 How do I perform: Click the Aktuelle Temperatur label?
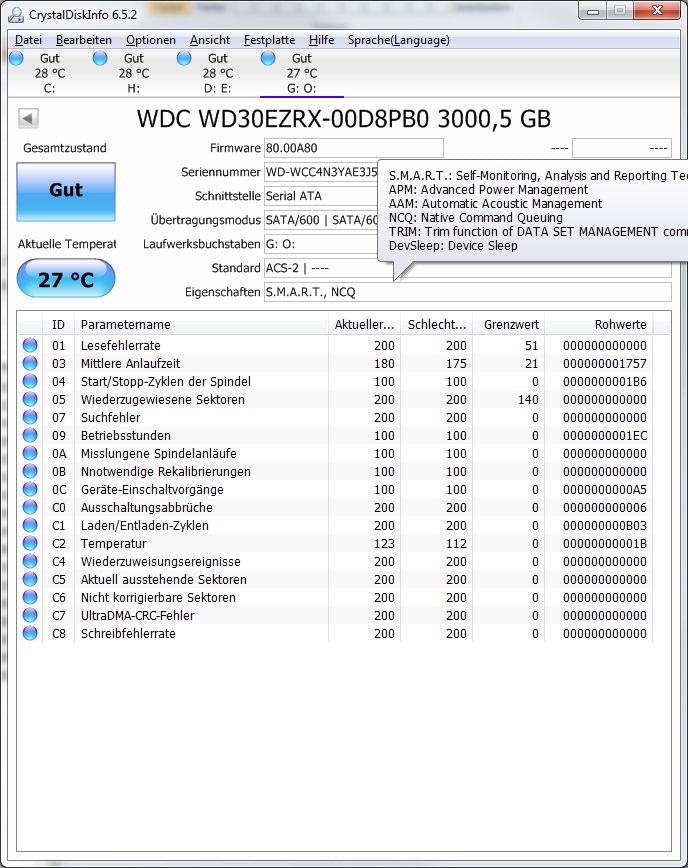coord(67,244)
